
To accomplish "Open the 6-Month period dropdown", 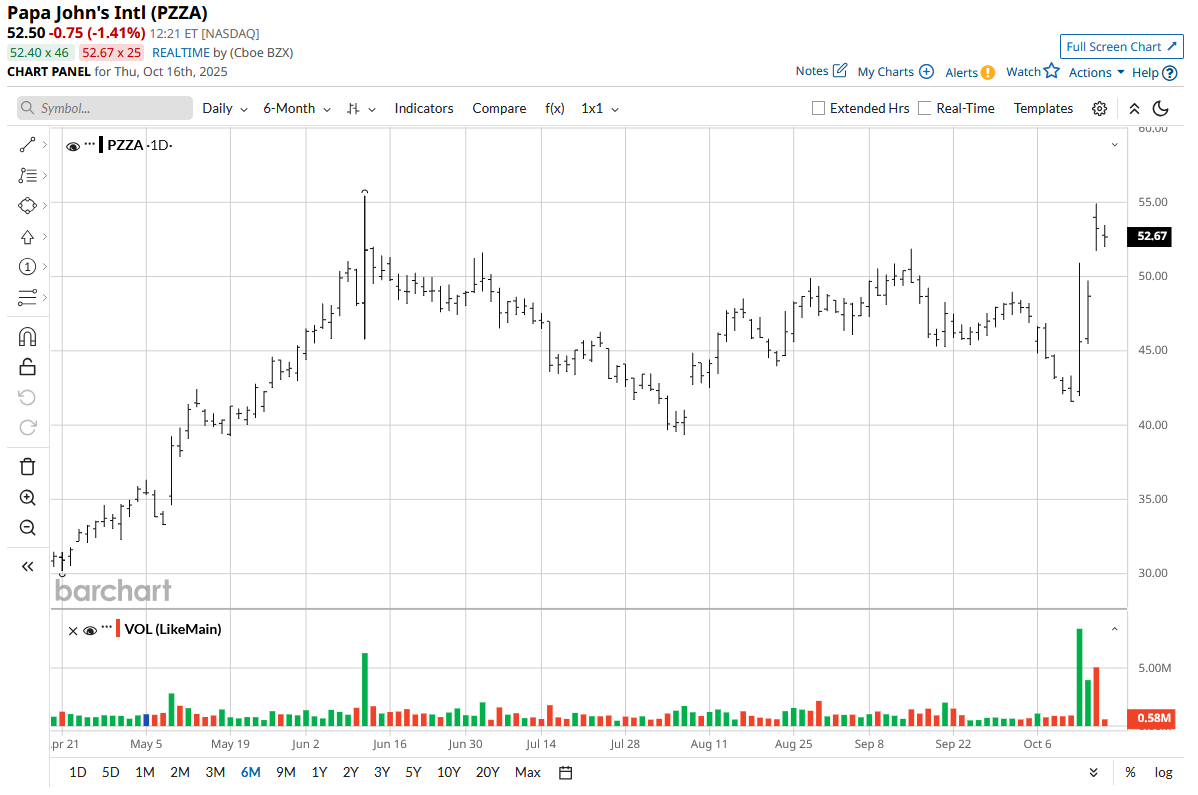I will tap(296, 108).
